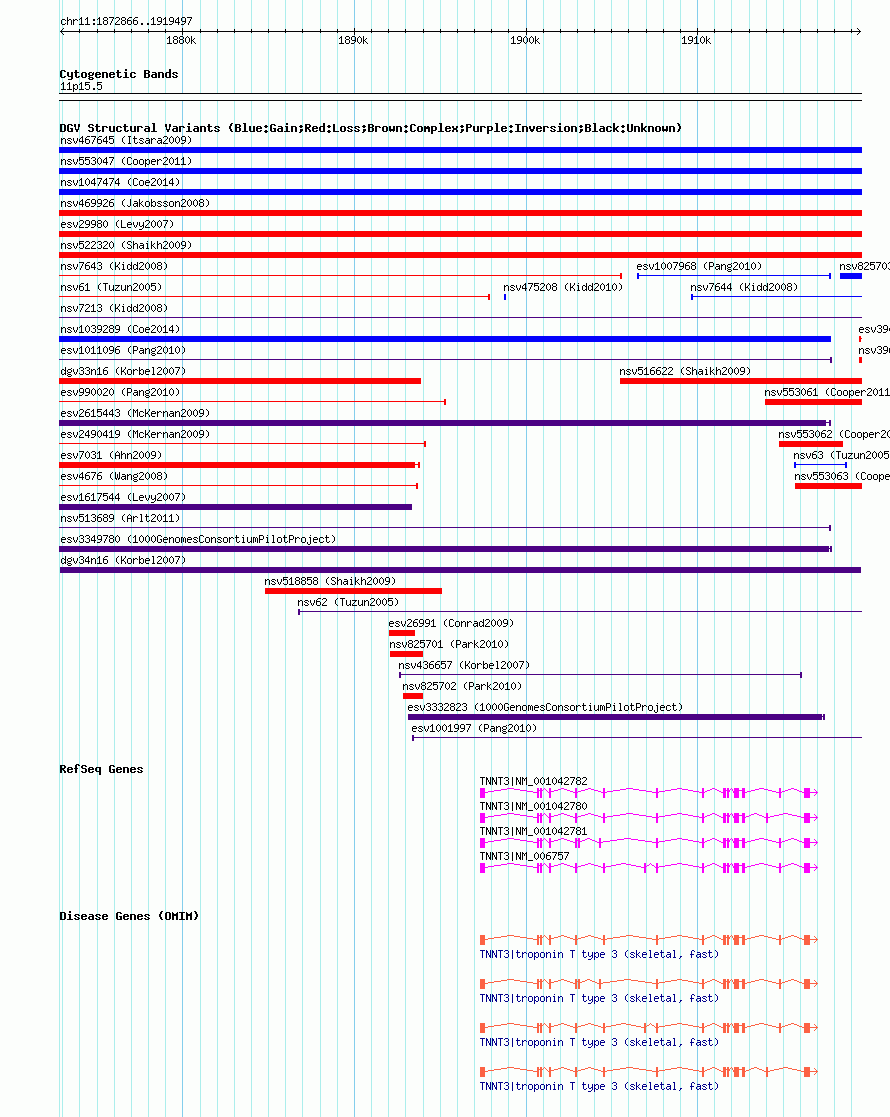This screenshot has width=890, height=1117.
Task: Select the Cytogenetic Bands track title
Action: coord(119,74)
